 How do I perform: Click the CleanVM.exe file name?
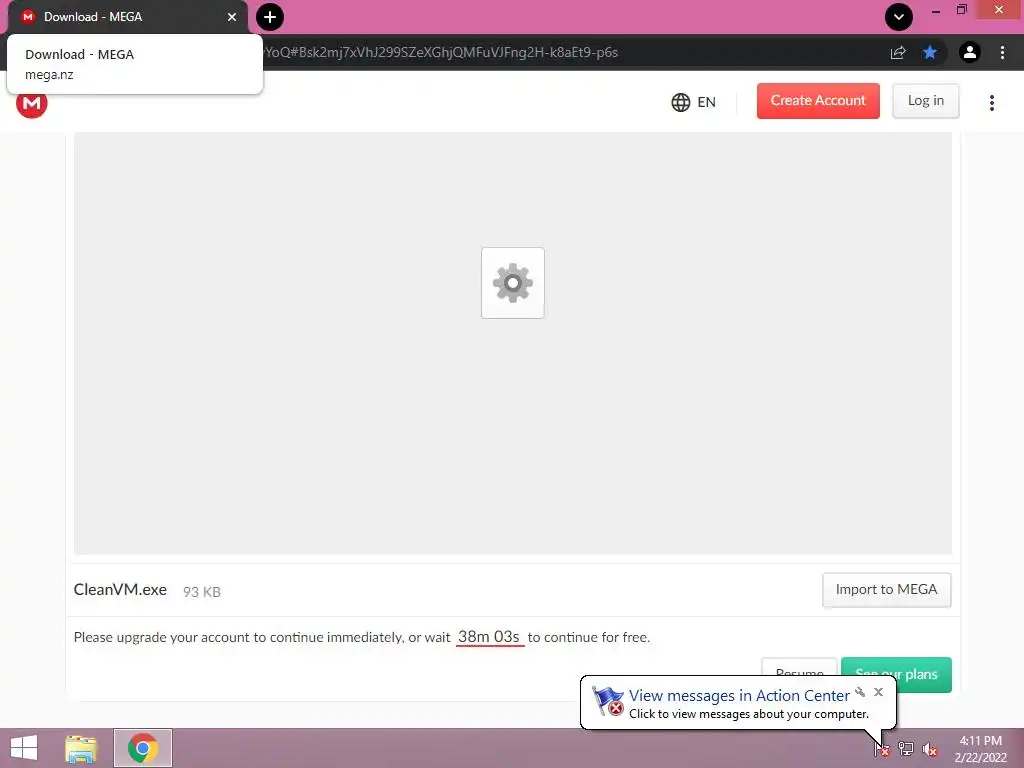[120, 590]
